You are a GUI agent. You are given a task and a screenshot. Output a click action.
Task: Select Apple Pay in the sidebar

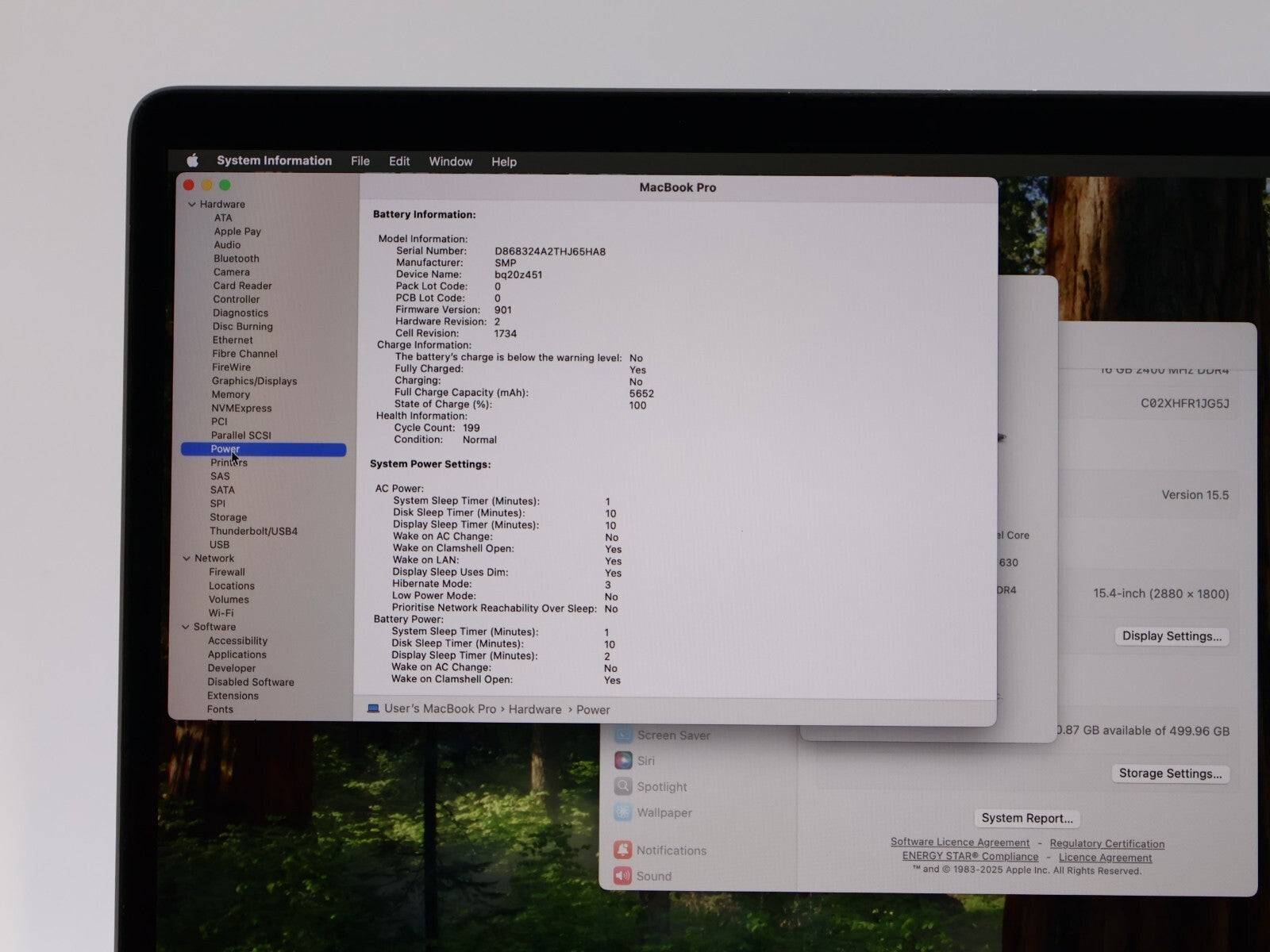[237, 231]
